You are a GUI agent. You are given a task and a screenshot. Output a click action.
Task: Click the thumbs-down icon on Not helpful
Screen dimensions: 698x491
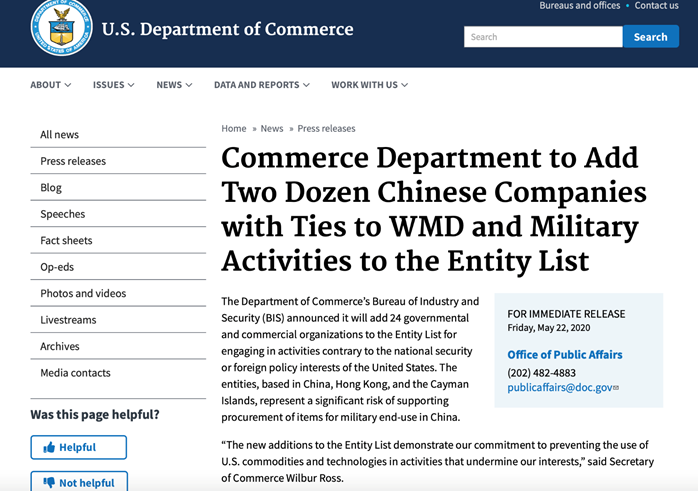(49, 482)
